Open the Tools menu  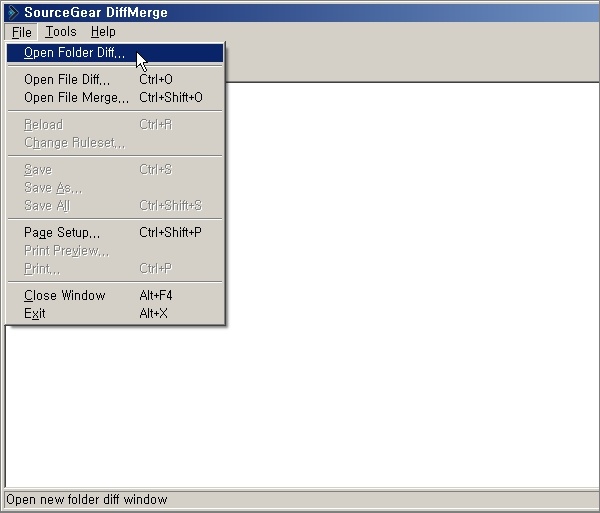(x=61, y=32)
